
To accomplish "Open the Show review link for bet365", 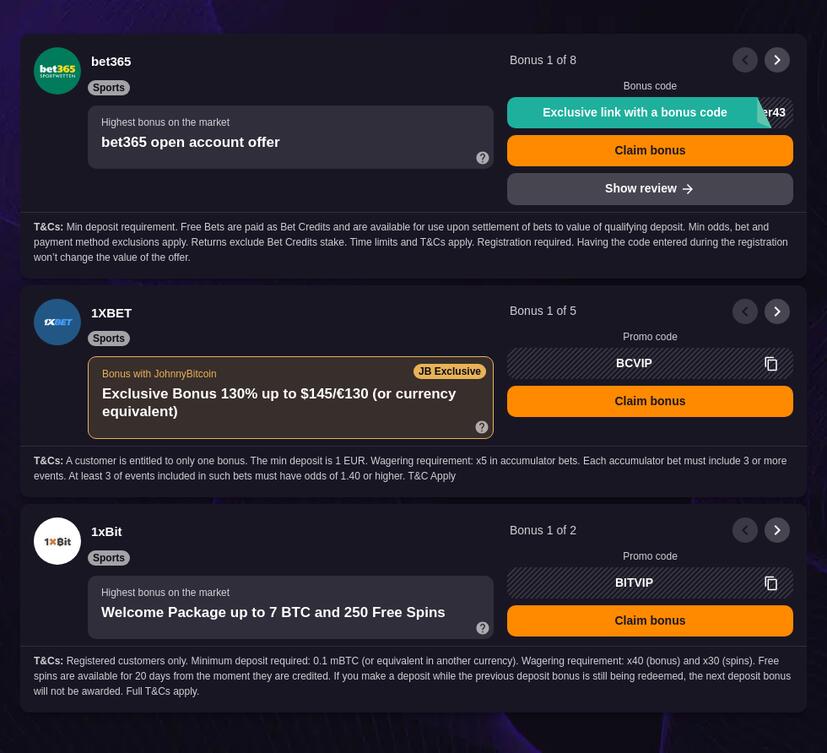I will pyautogui.click(x=650, y=188).
